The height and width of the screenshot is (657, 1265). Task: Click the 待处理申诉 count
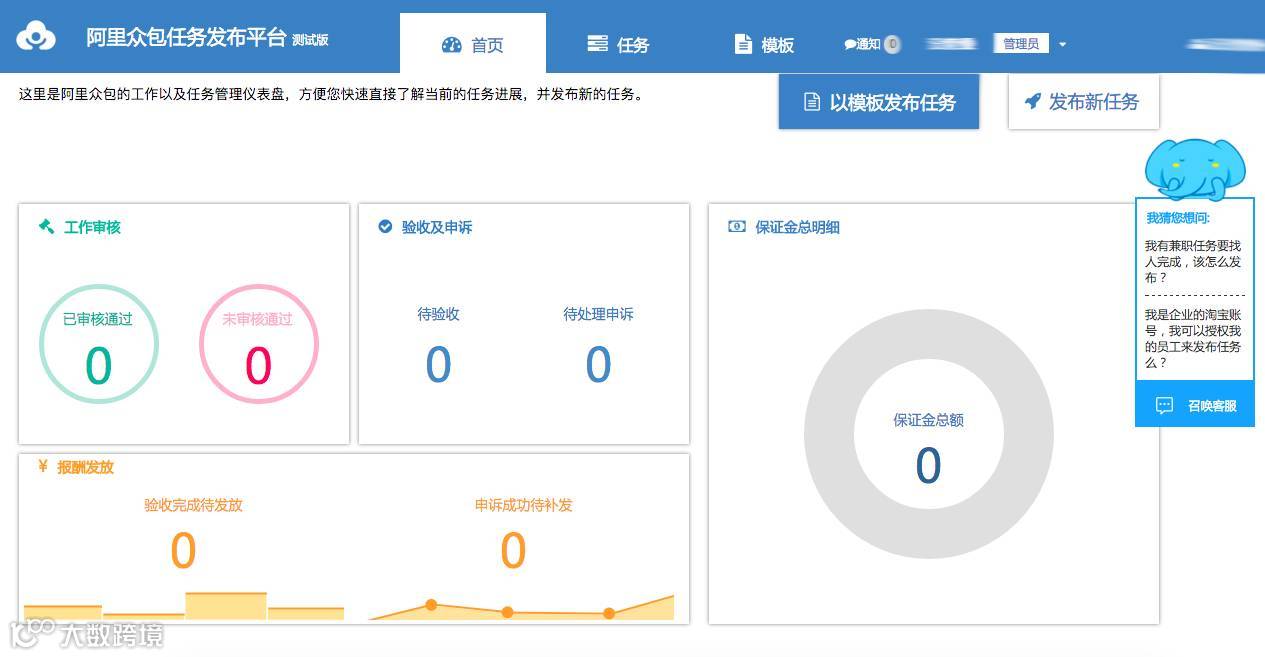[x=598, y=364]
